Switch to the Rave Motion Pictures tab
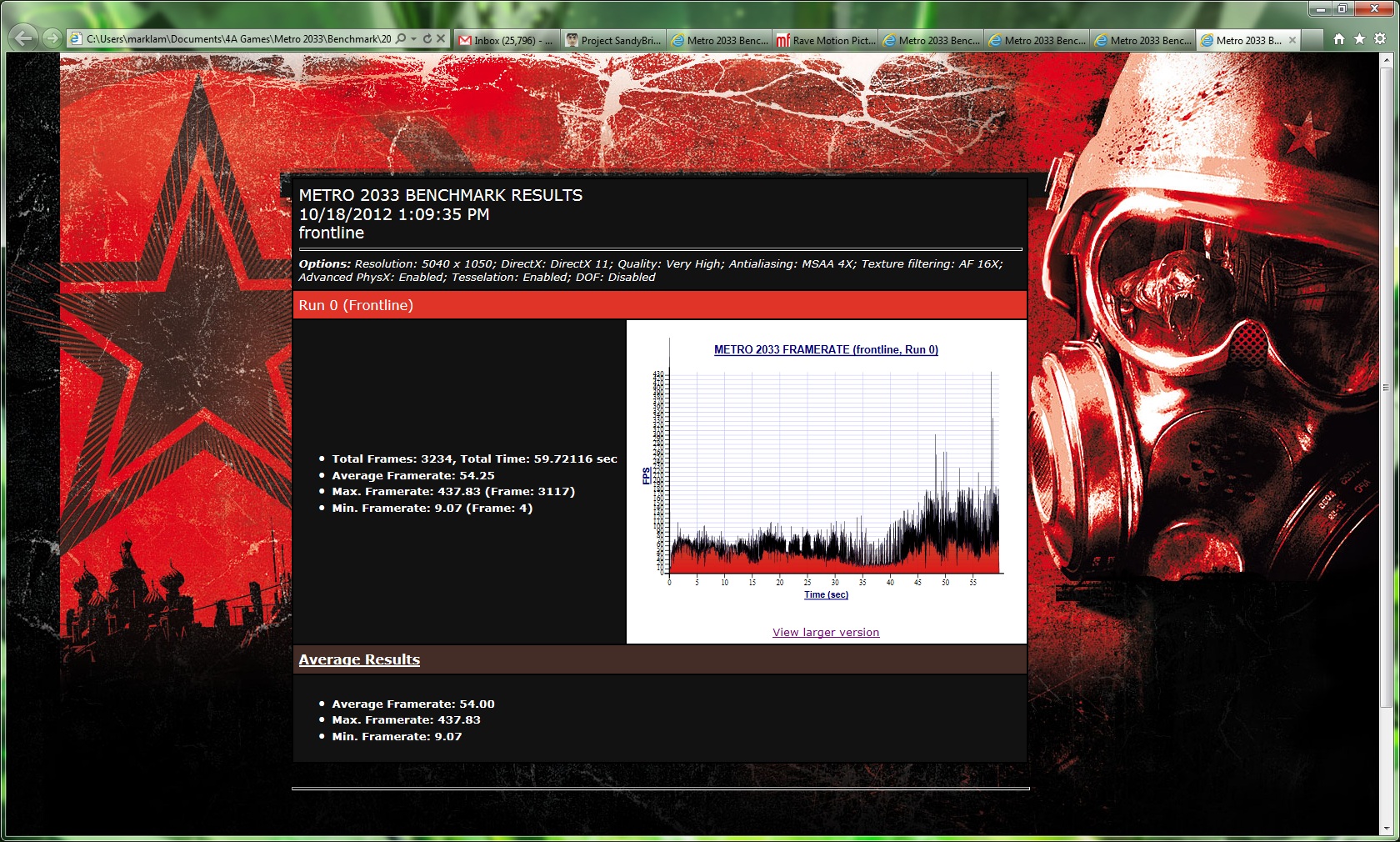The image size is (1400, 842). click(826, 40)
